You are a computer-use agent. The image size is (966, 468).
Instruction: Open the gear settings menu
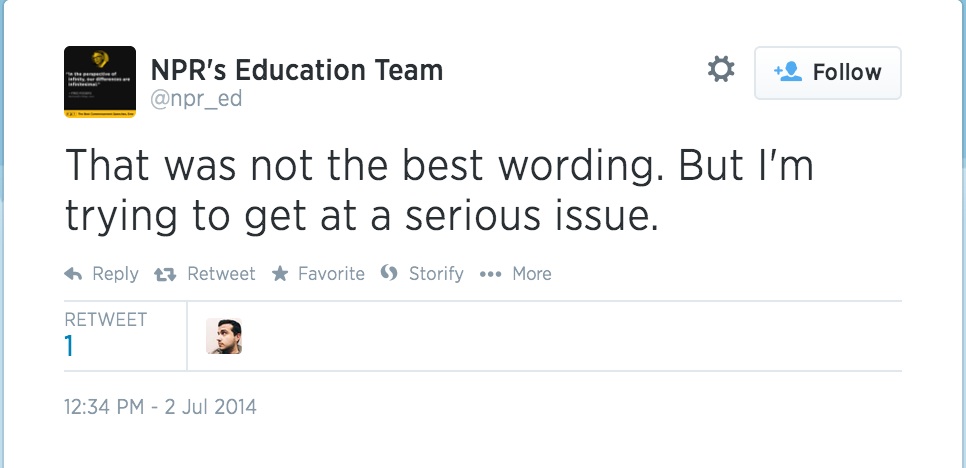(721, 69)
